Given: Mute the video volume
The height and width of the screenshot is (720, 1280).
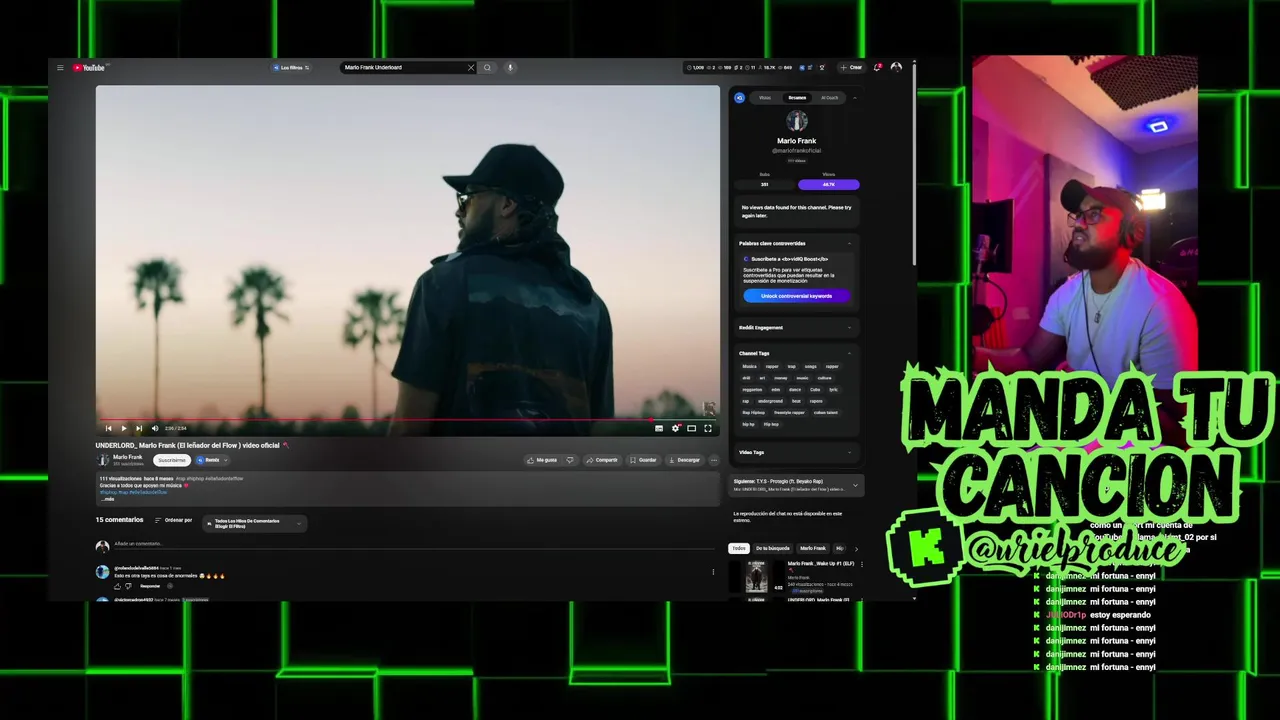Looking at the screenshot, I should 154,428.
